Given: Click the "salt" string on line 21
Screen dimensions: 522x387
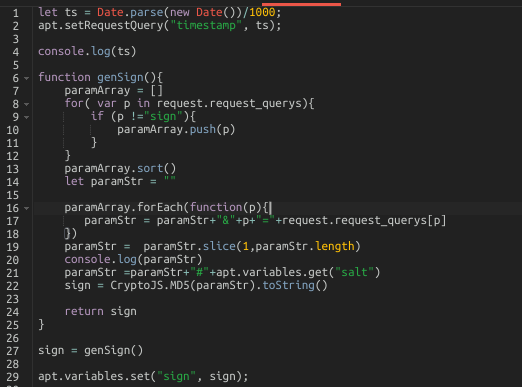Looking at the screenshot, I should [x=355, y=272].
